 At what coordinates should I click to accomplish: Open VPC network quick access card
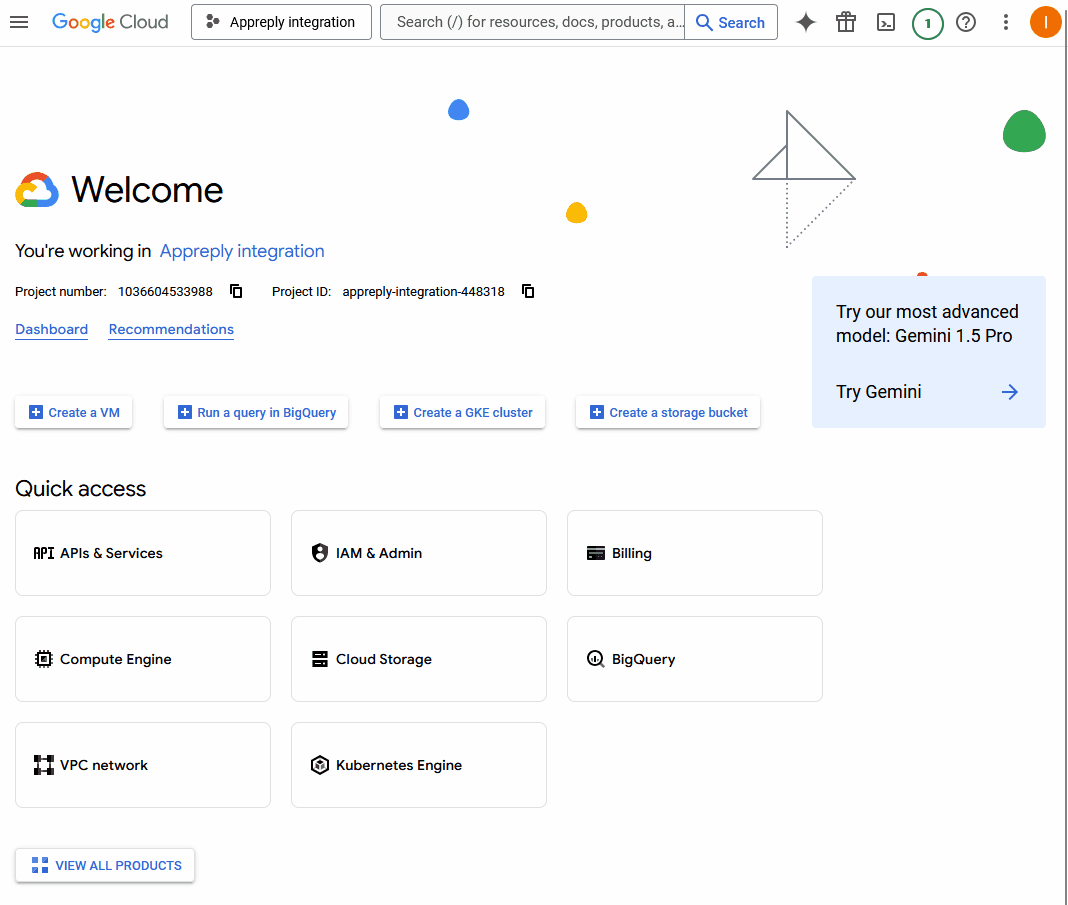(x=143, y=765)
